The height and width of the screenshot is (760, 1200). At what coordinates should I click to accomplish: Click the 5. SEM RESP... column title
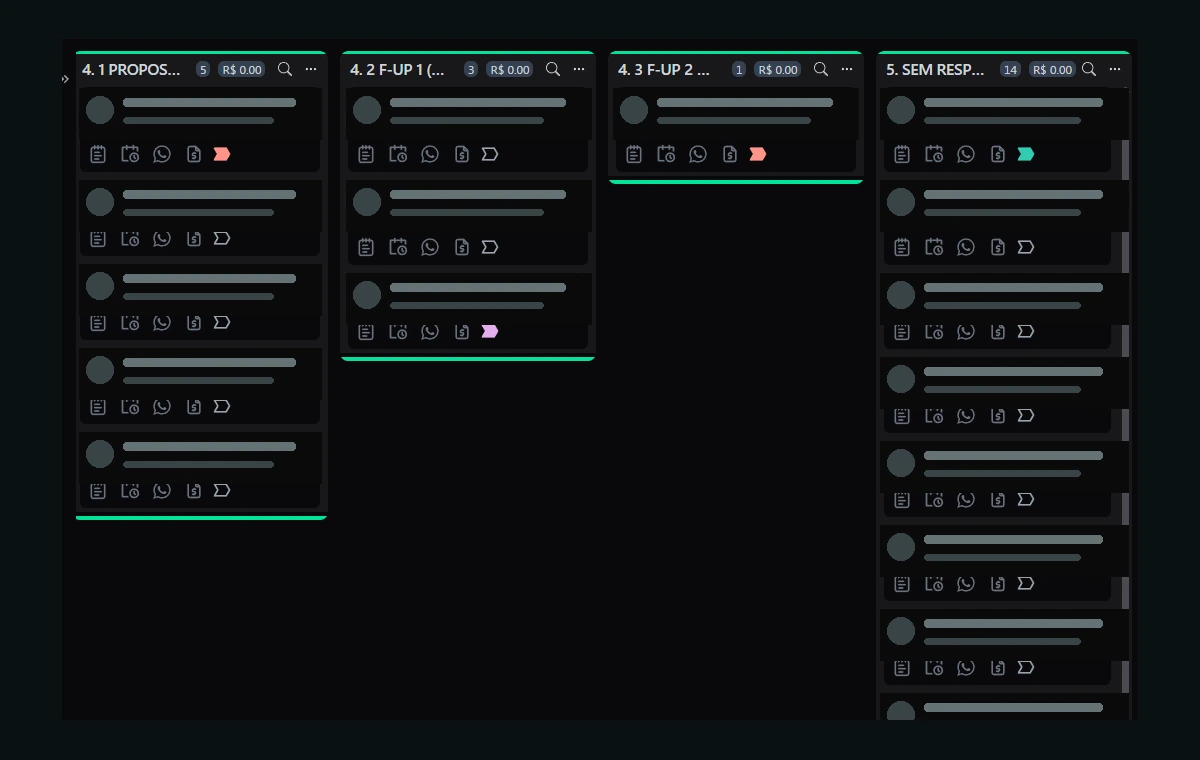936,69
